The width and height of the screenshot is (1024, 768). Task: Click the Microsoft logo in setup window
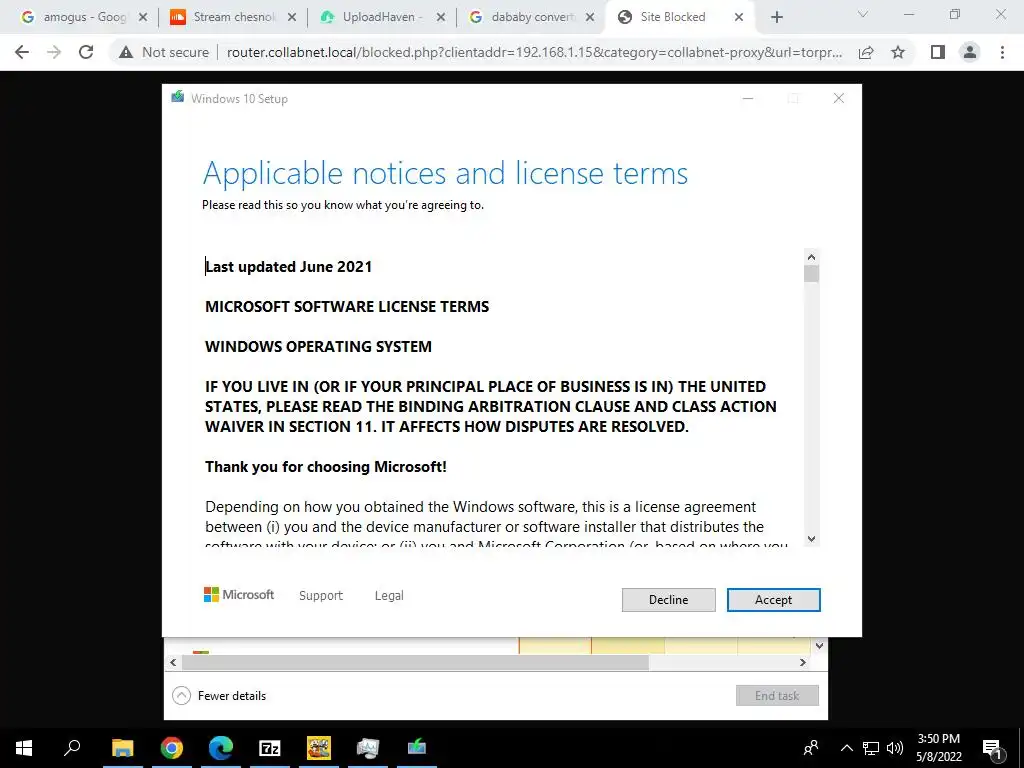click(x=239, y=594)
